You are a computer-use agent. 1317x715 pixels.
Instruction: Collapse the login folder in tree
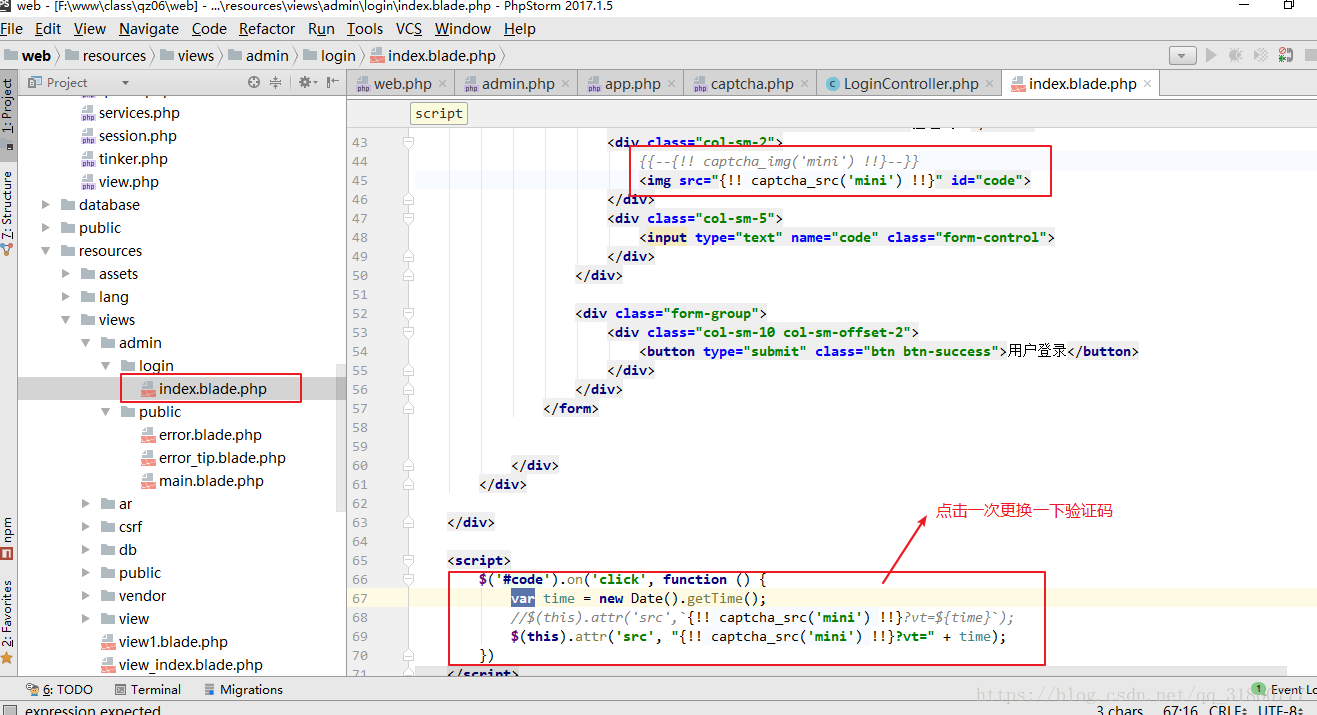point(106,366)
